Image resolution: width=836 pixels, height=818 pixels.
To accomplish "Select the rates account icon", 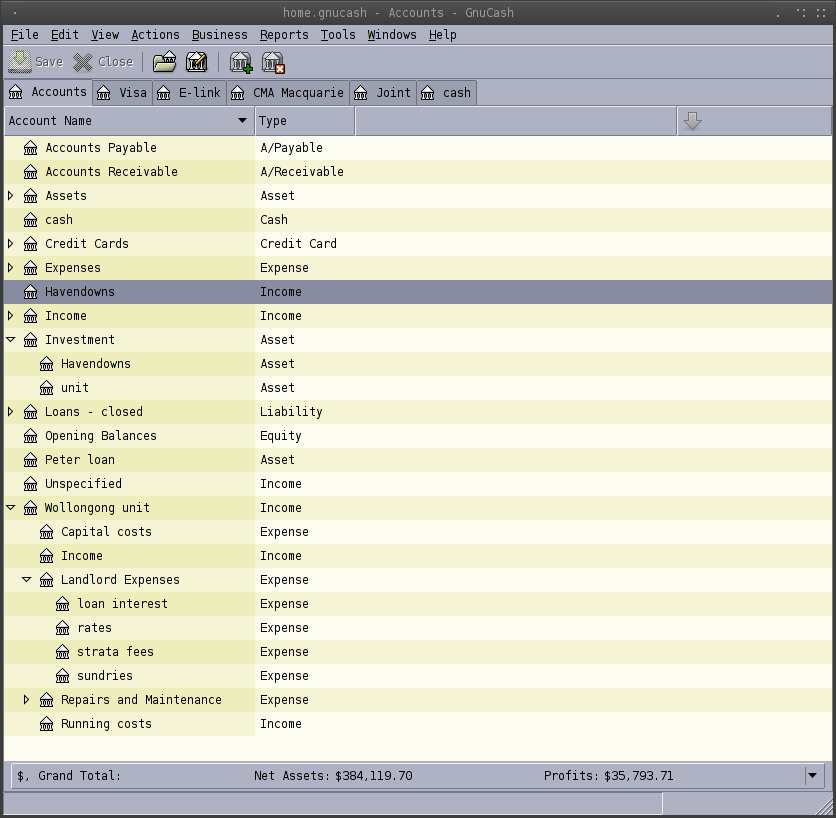I will pos(63,628).
